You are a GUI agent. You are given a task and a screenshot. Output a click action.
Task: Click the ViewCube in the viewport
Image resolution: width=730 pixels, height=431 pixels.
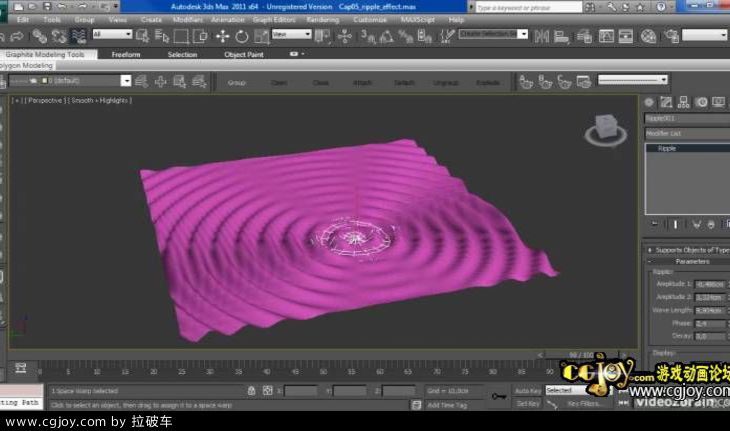(603, 129)
